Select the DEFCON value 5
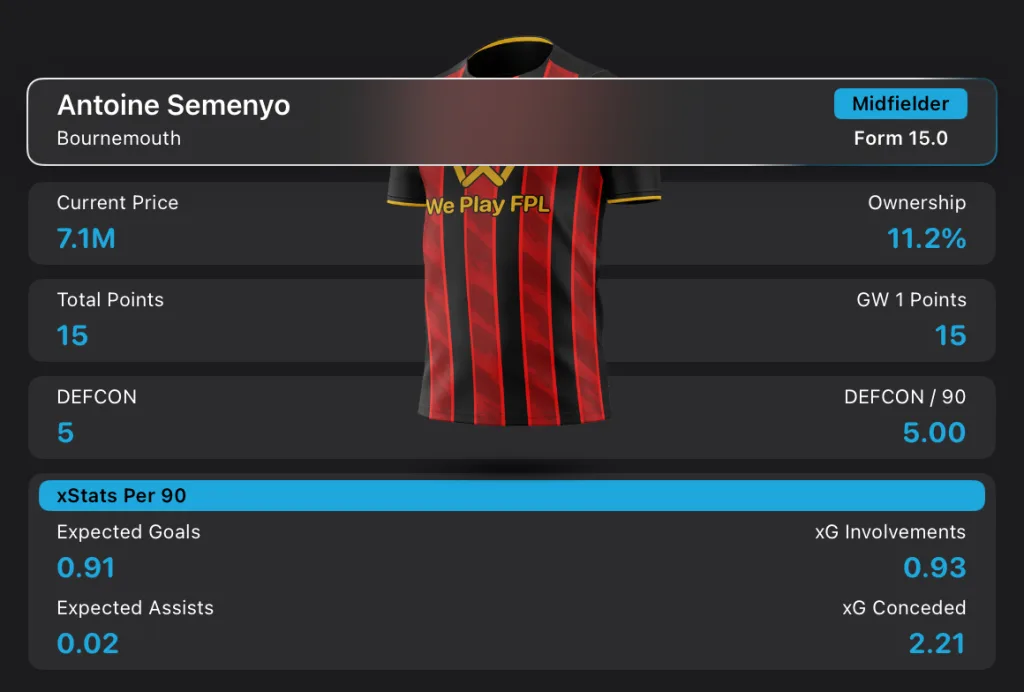The height and width of the screenshot is (692, 1024). (x=65, y=432)
